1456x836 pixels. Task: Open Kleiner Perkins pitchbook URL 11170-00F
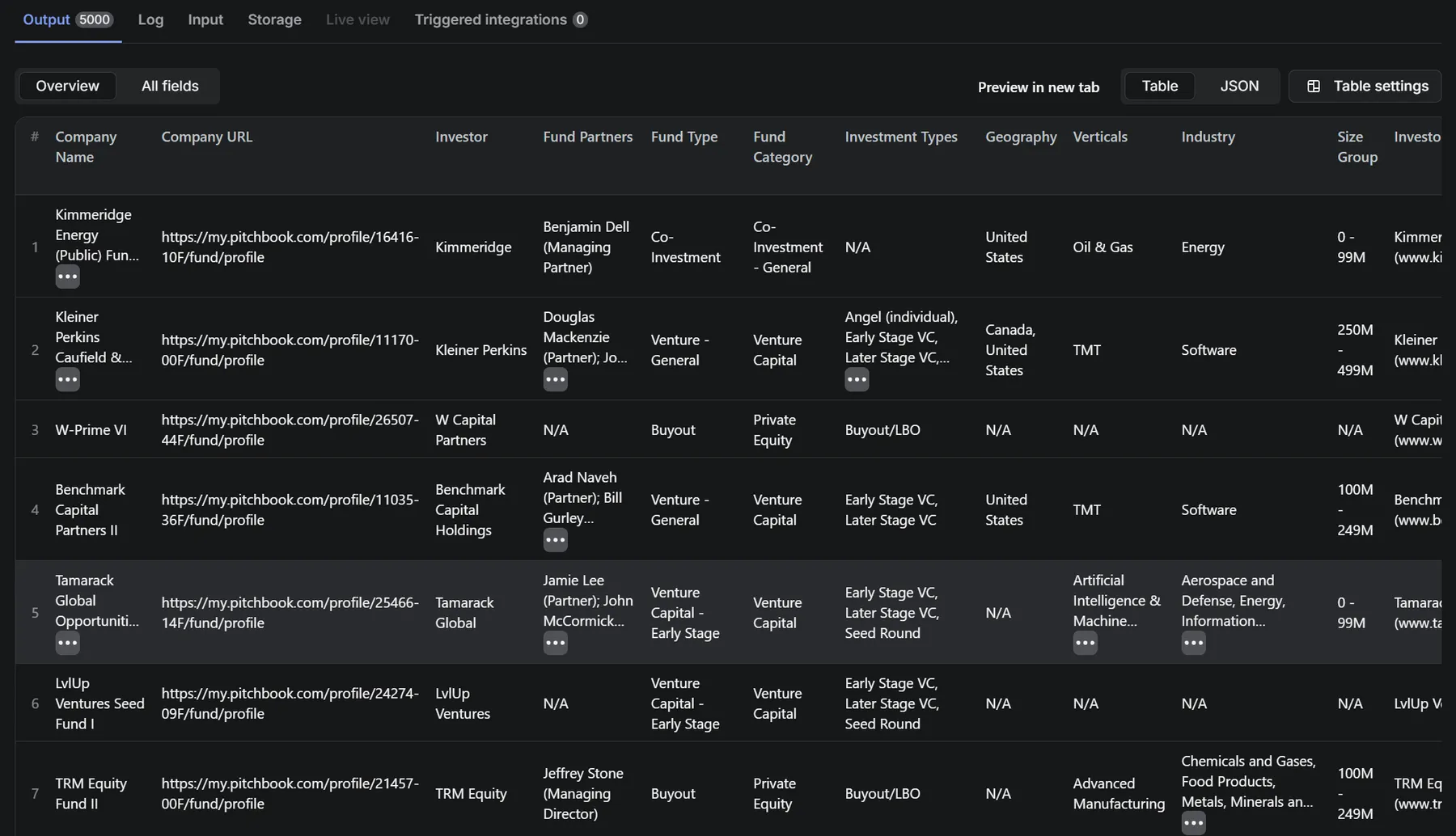click(290, 349)
